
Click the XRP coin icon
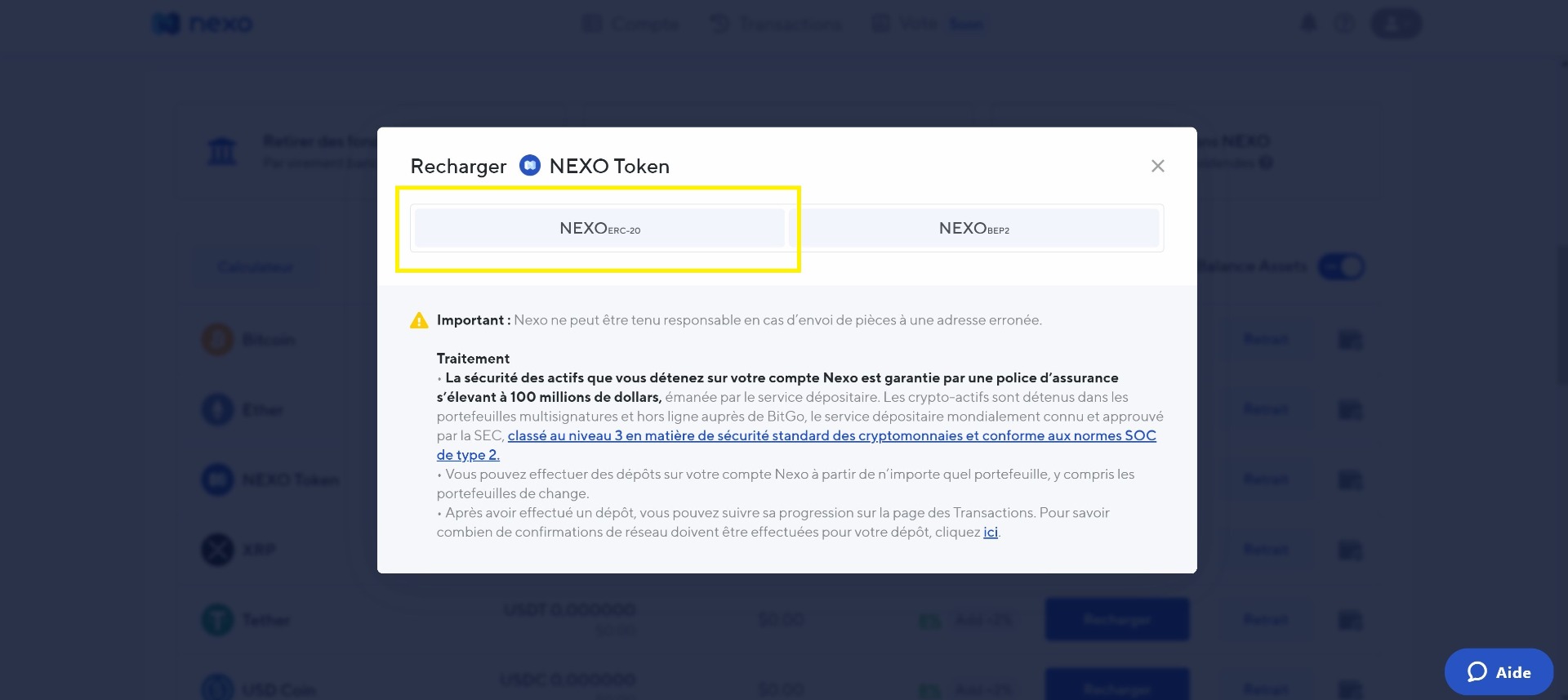[217, 550]
